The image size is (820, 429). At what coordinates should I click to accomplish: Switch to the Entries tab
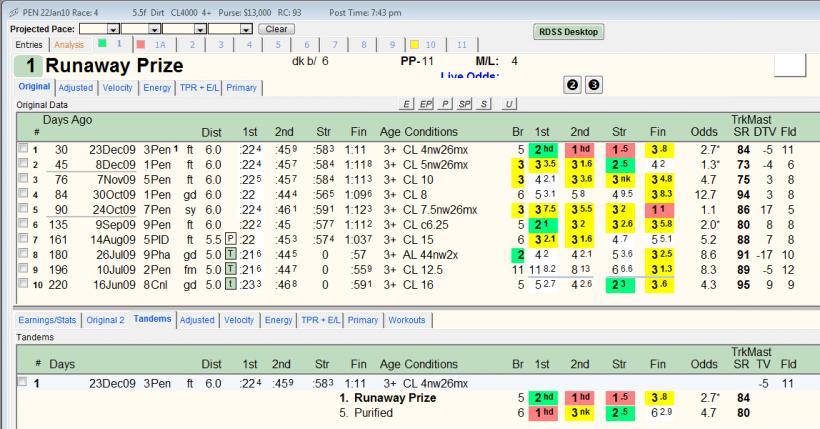pyautogui.click(x=29, y=44)
